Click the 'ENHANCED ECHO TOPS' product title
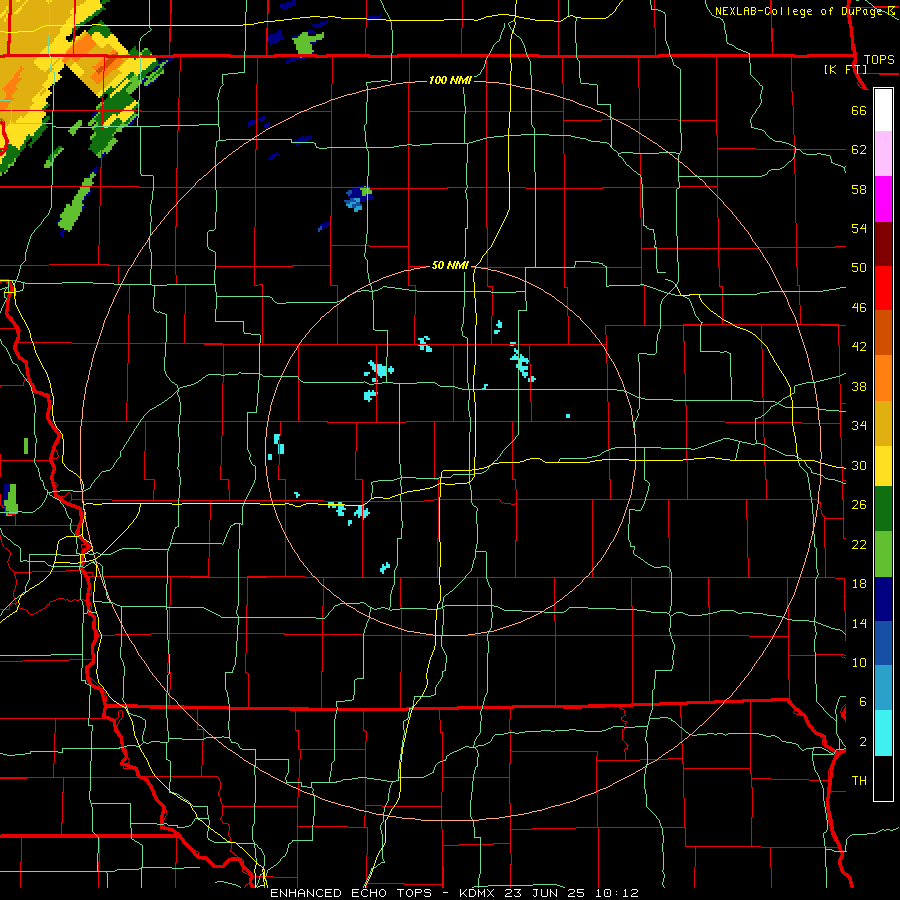 click(x=351, y=893)
